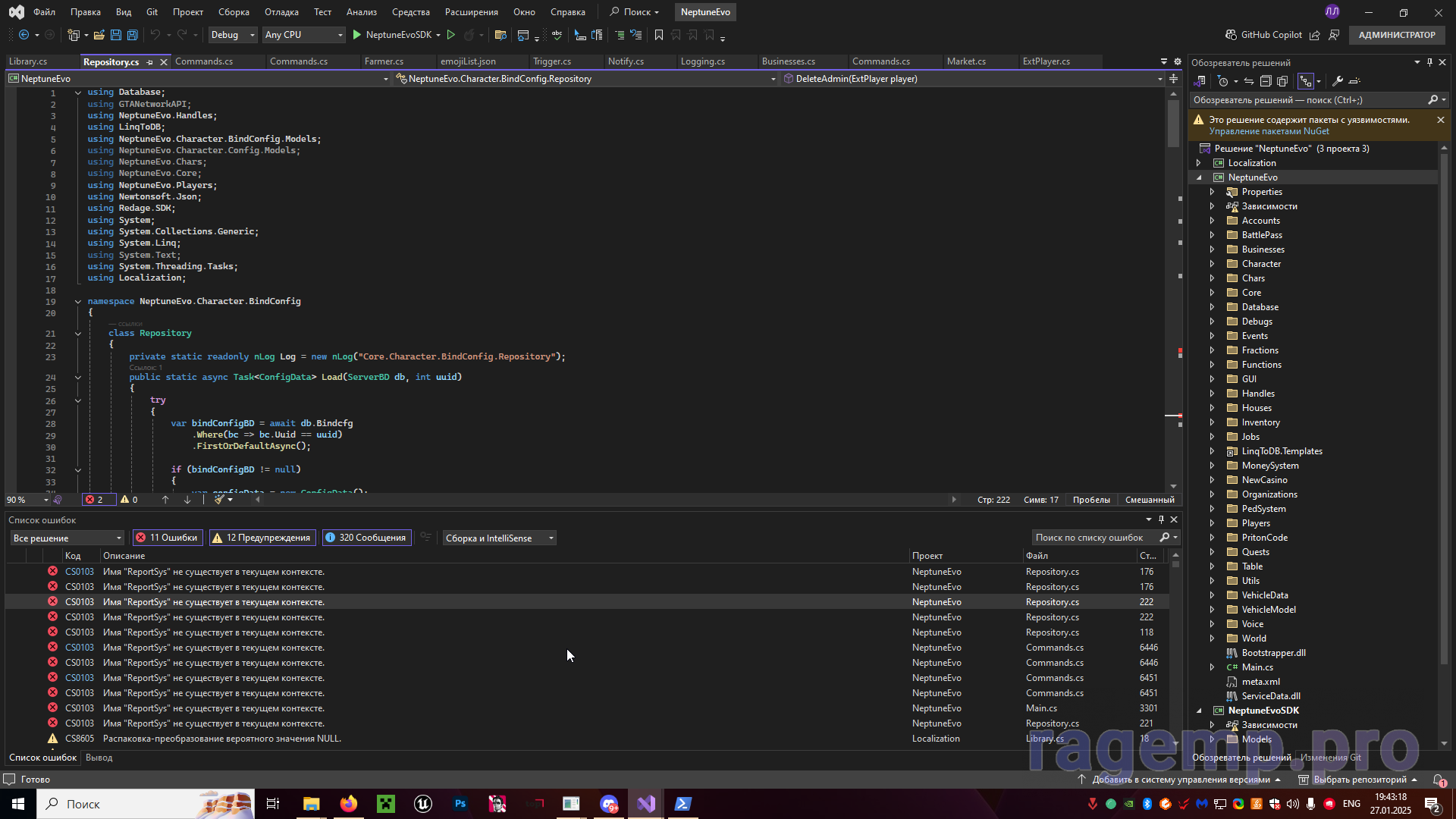Toggle the 11 Ошибки errors filter
1456x819 pixels.
[x=166, y=538]
